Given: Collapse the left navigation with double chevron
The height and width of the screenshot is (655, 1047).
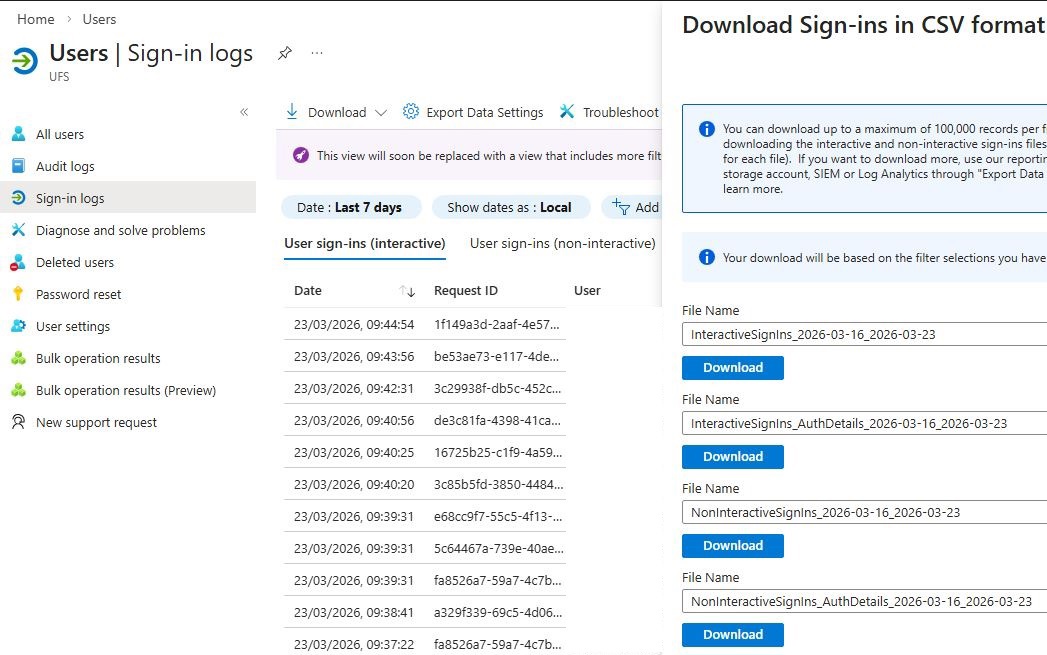Looking at the screenshot, I should tap(244, 112).
